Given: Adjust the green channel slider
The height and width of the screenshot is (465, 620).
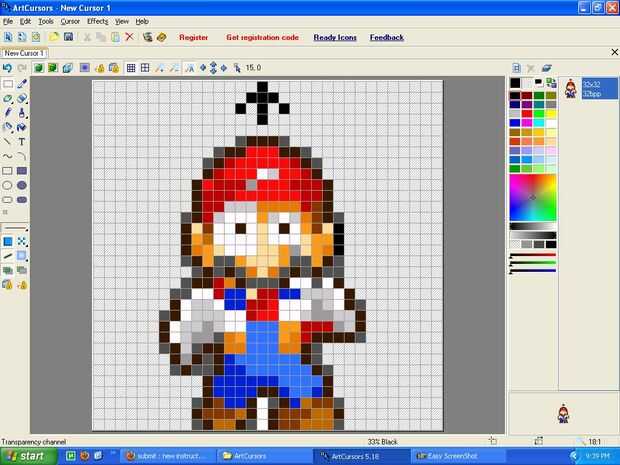Looking at the screenshot, I should [x=533, y=263].
